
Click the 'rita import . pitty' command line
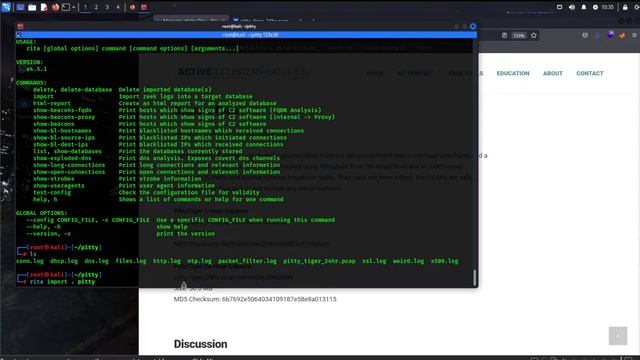(x=62, y=282)
